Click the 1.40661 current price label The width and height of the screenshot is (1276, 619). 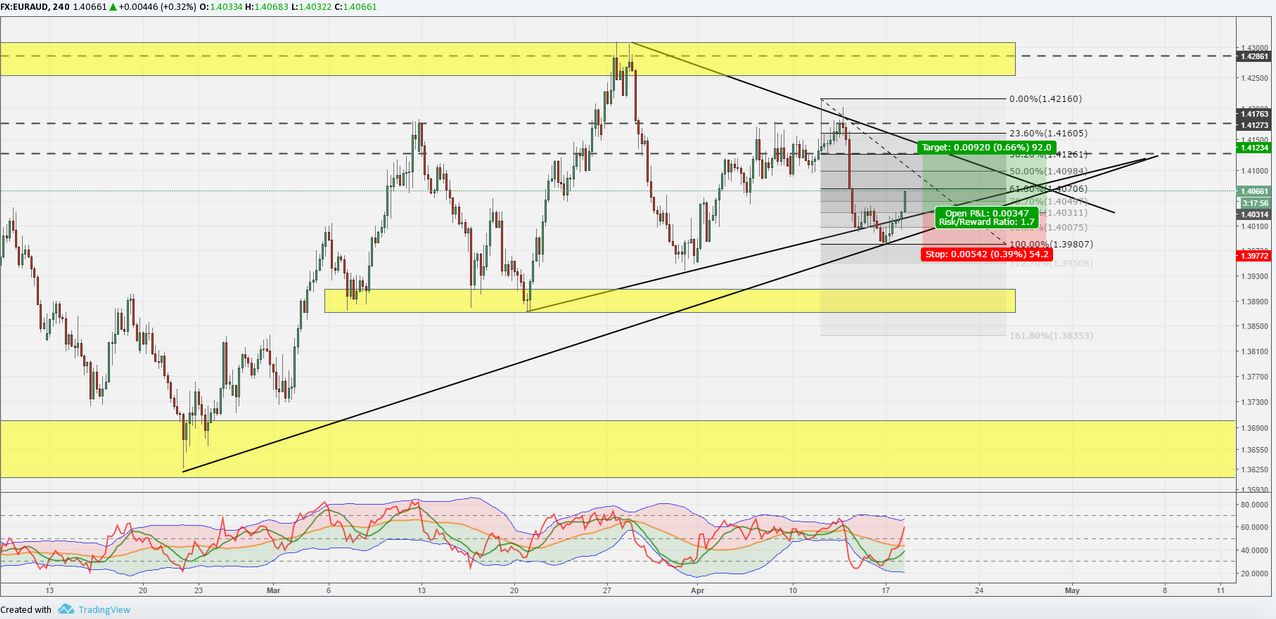pos(1254,191)
